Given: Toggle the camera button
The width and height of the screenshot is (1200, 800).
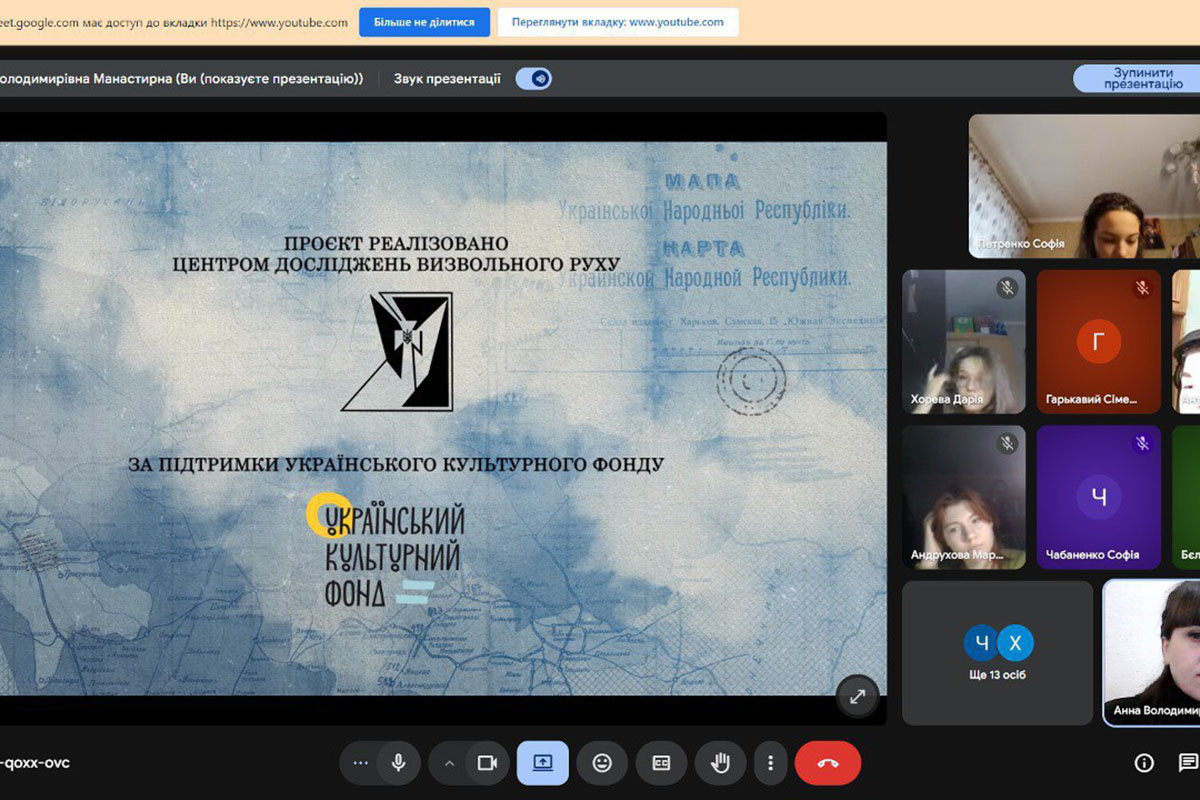Looking at the screenshot, I should pyautogui.click(x=487, y=763).
